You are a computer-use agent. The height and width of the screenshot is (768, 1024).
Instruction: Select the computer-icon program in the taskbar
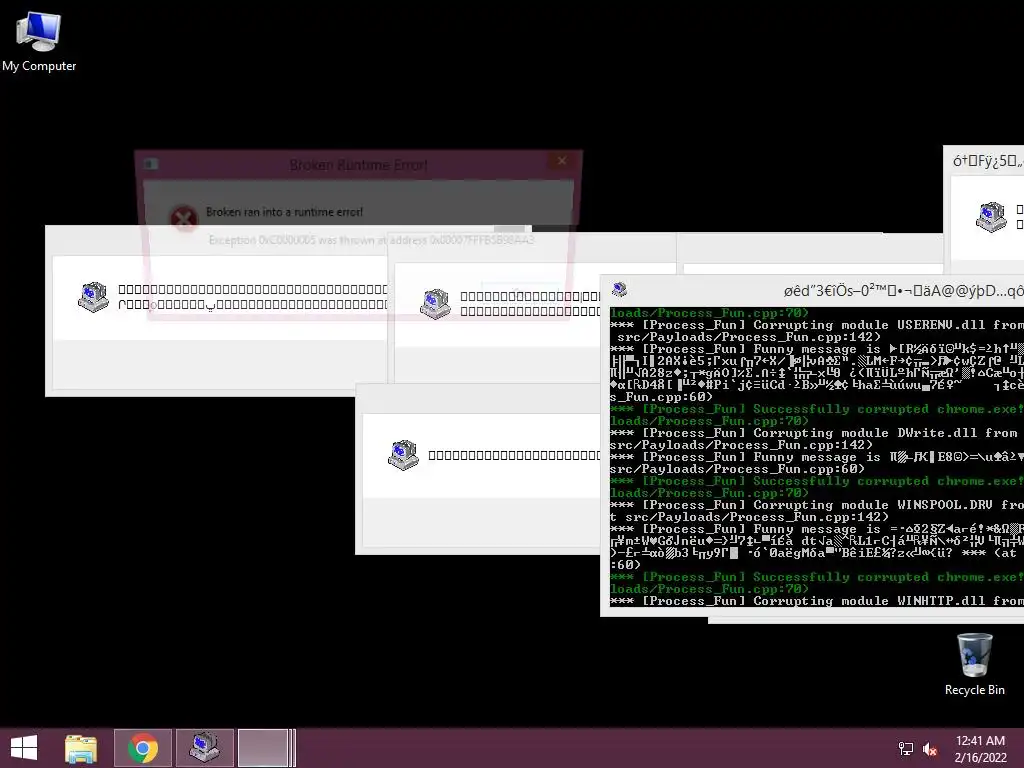204,748
